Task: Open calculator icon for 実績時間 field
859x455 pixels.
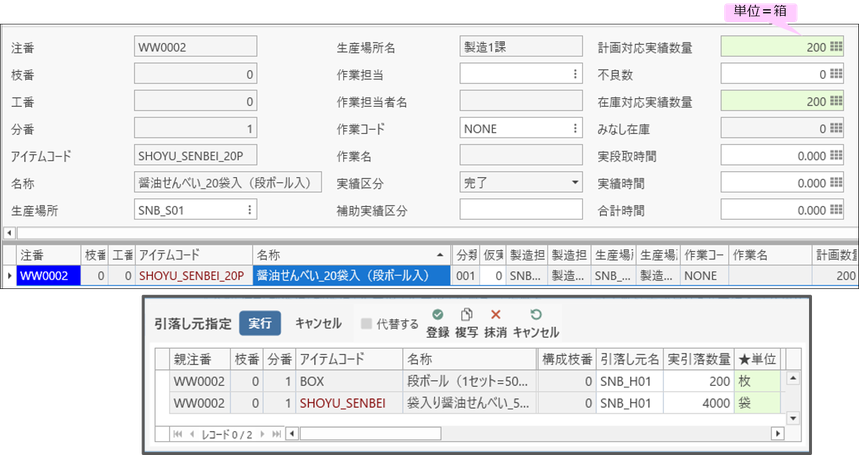Action: [x=836, y=182]
